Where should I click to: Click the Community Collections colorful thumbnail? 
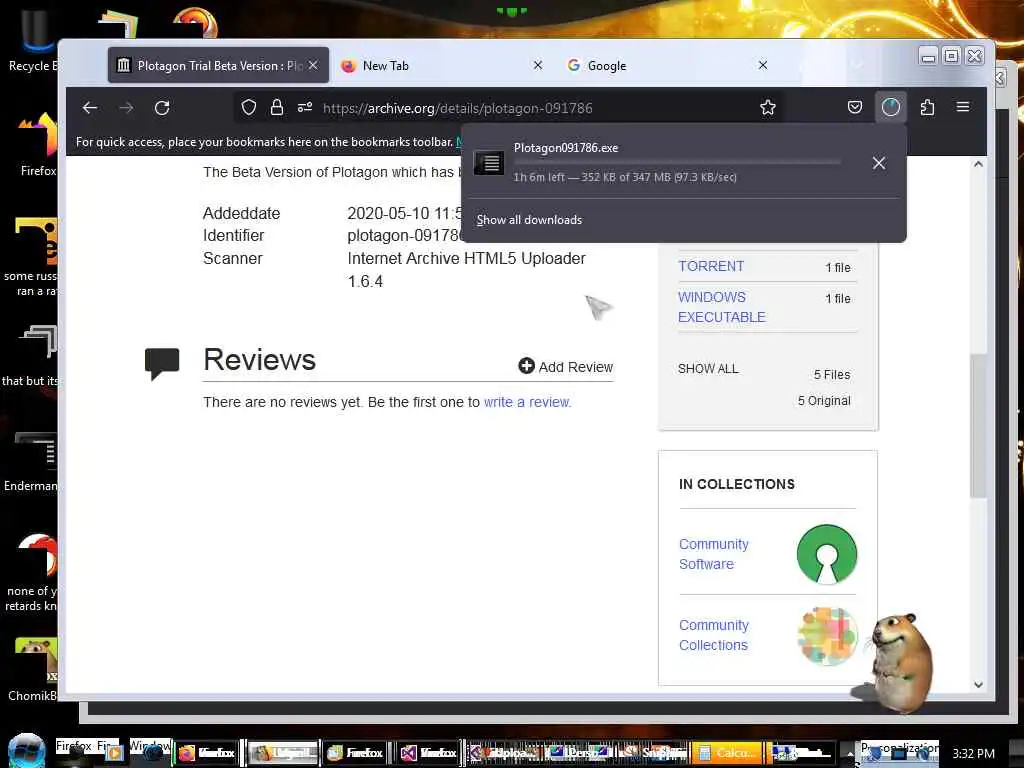click(x=827, y=635)
